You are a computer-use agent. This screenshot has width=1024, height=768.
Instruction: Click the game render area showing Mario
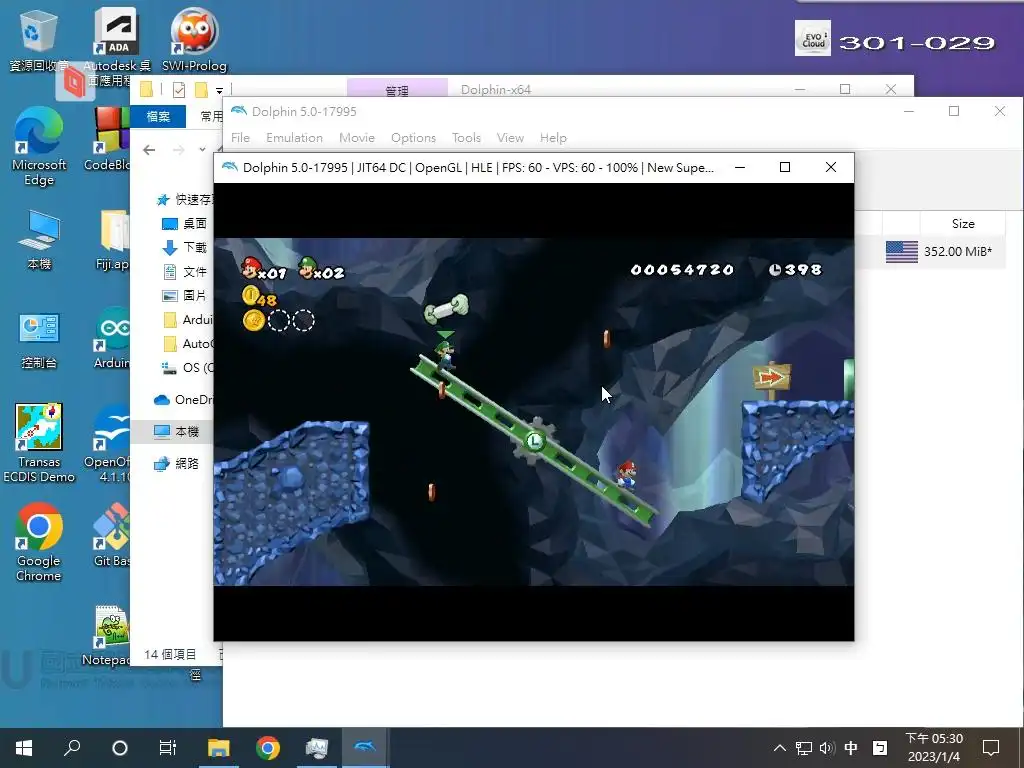(x=534, y=411)
